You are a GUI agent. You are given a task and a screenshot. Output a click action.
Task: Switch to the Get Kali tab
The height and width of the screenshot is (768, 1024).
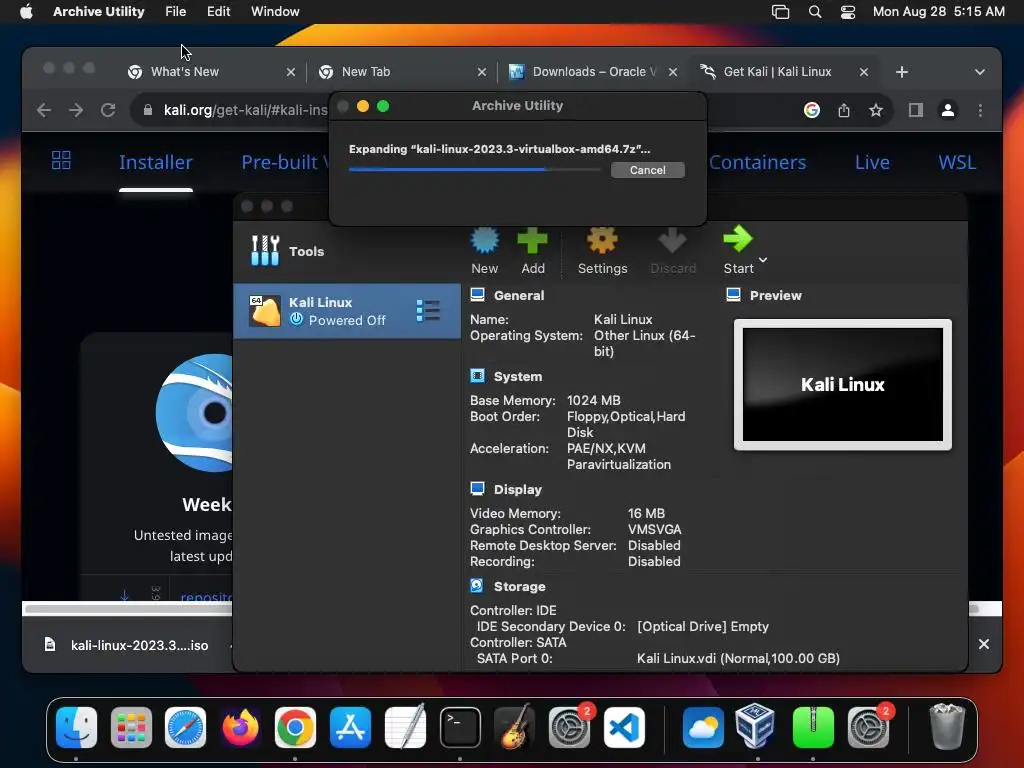pos(777,72)
